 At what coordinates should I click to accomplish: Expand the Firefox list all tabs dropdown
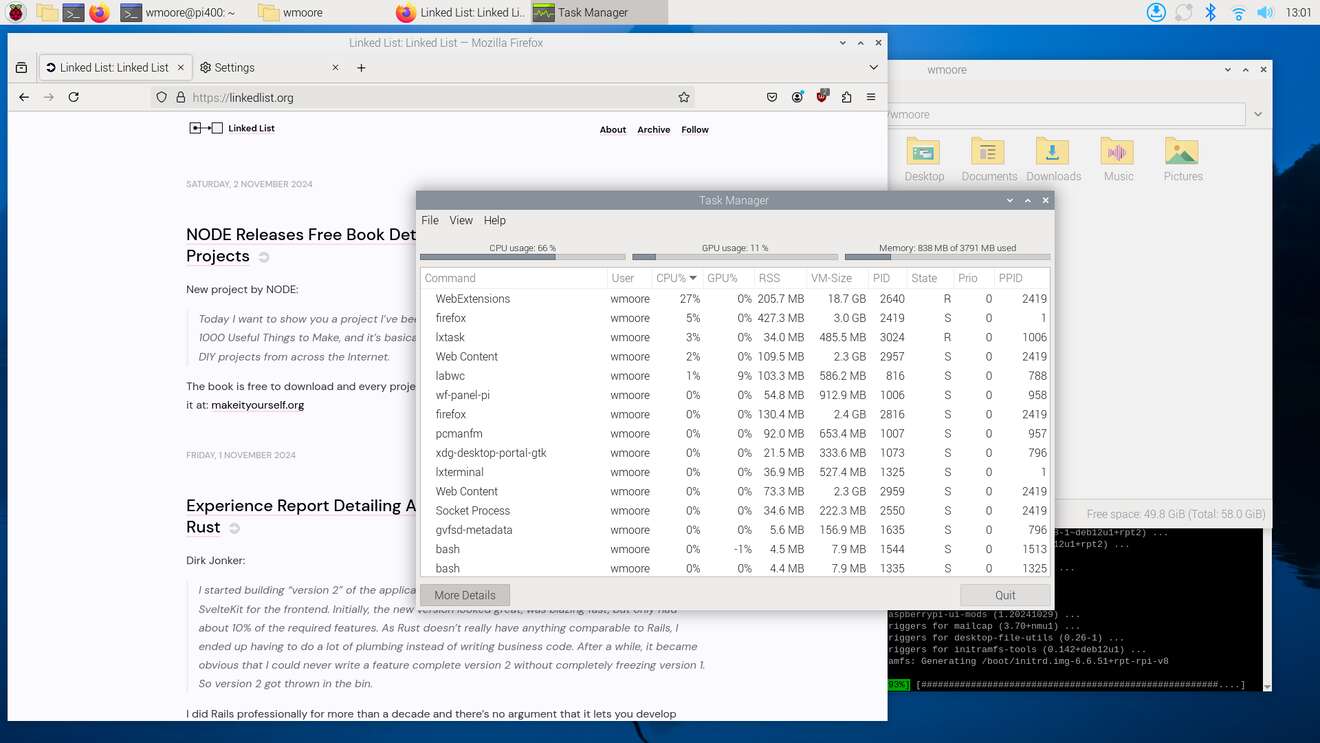tap(873, 67)
